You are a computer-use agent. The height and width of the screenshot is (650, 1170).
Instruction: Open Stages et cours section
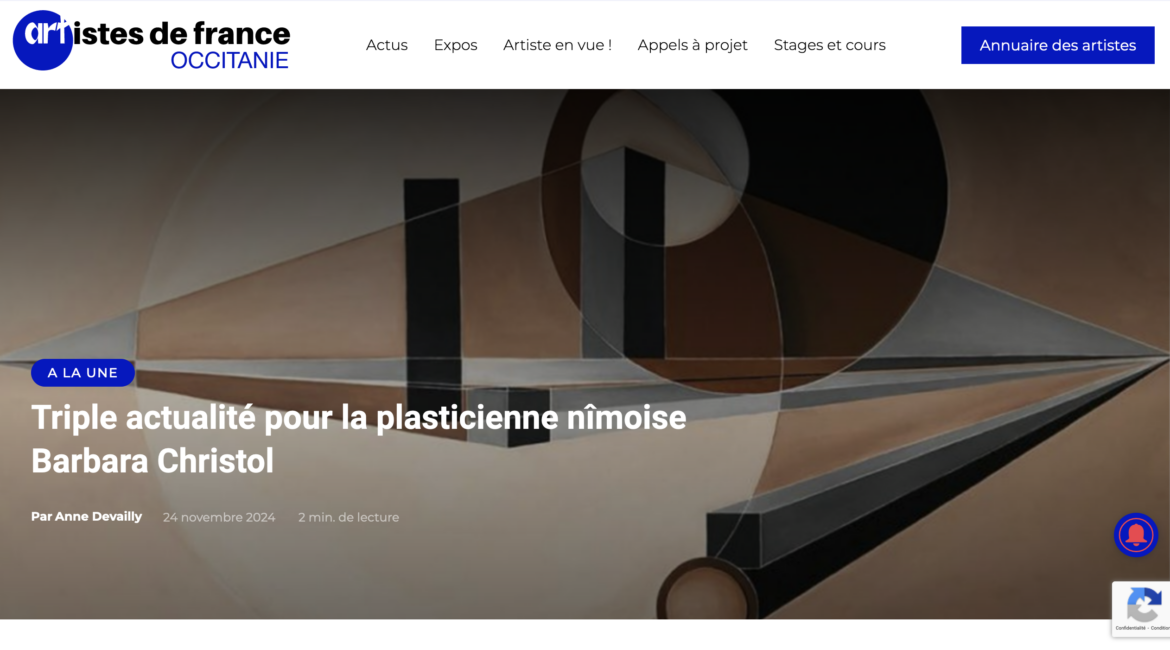830,45
